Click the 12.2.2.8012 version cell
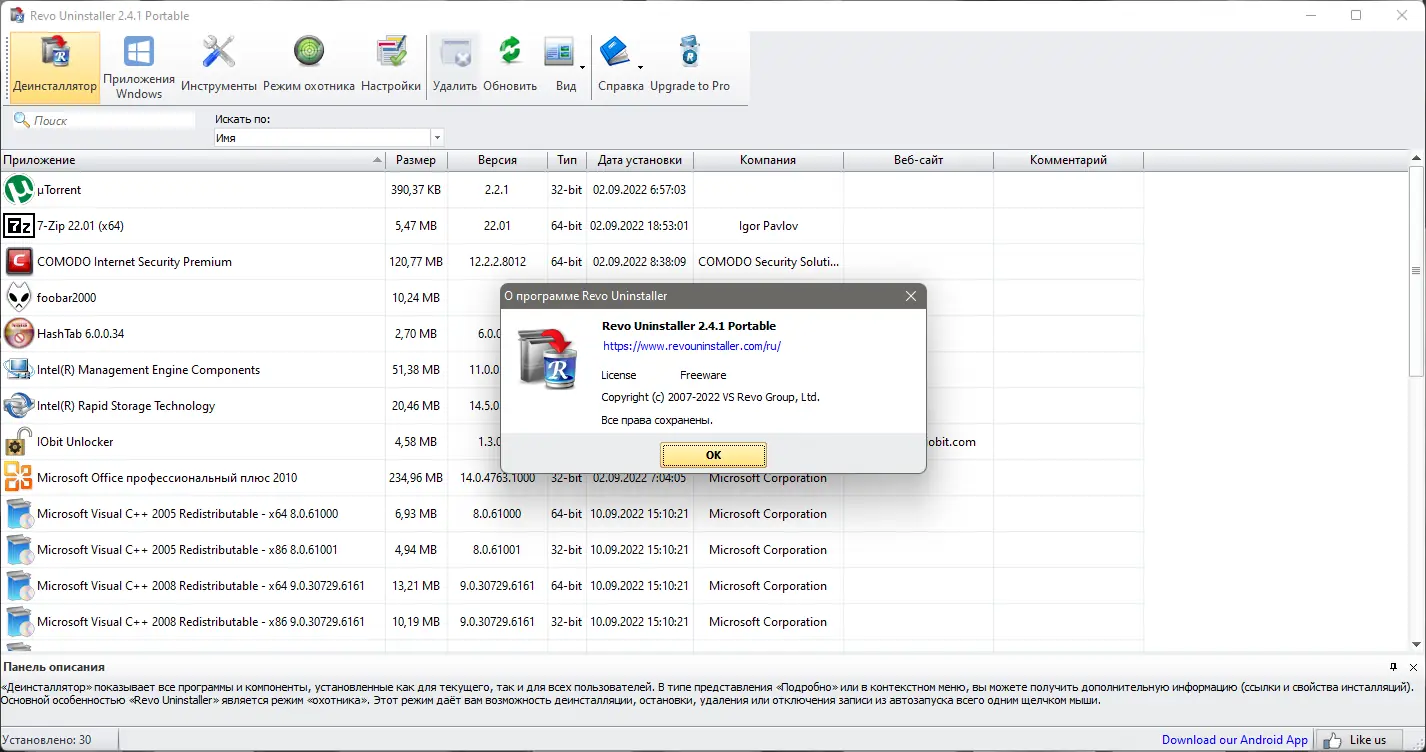Screen dimensions: 1426x752 (497, 262)
